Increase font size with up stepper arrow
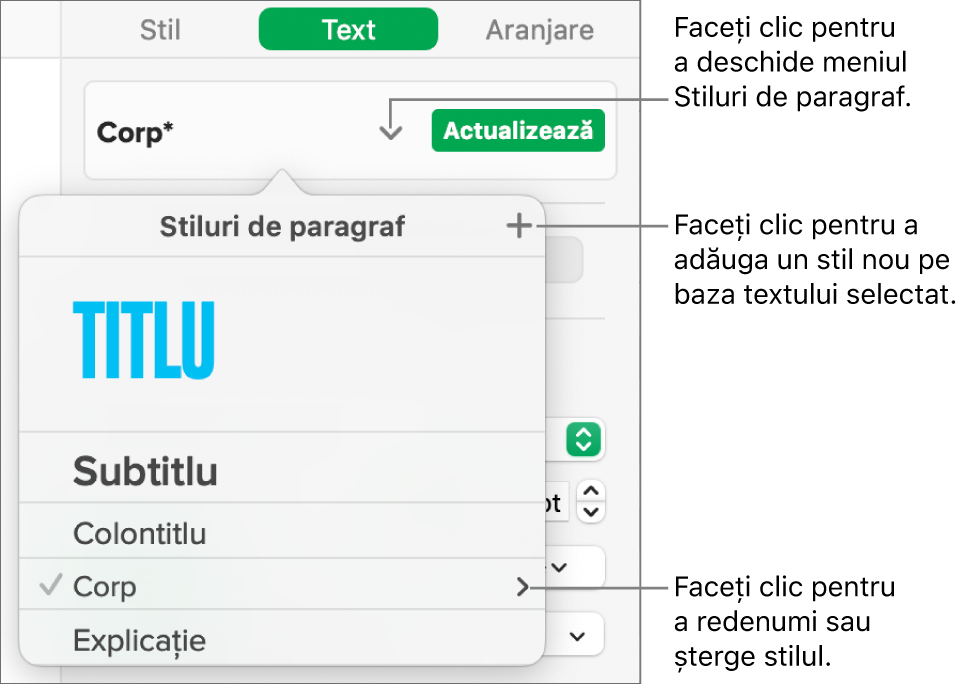The width and height of the screenshot is (967, 684). click(x=591, y=492)
